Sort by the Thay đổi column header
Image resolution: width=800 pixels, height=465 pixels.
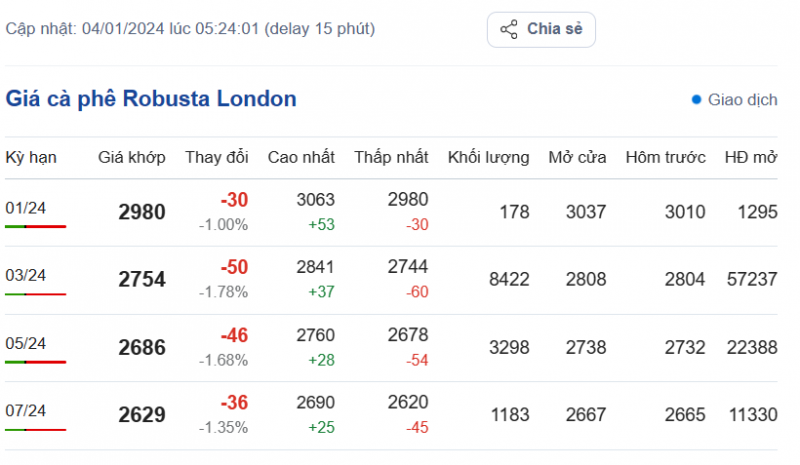(216, 157)
